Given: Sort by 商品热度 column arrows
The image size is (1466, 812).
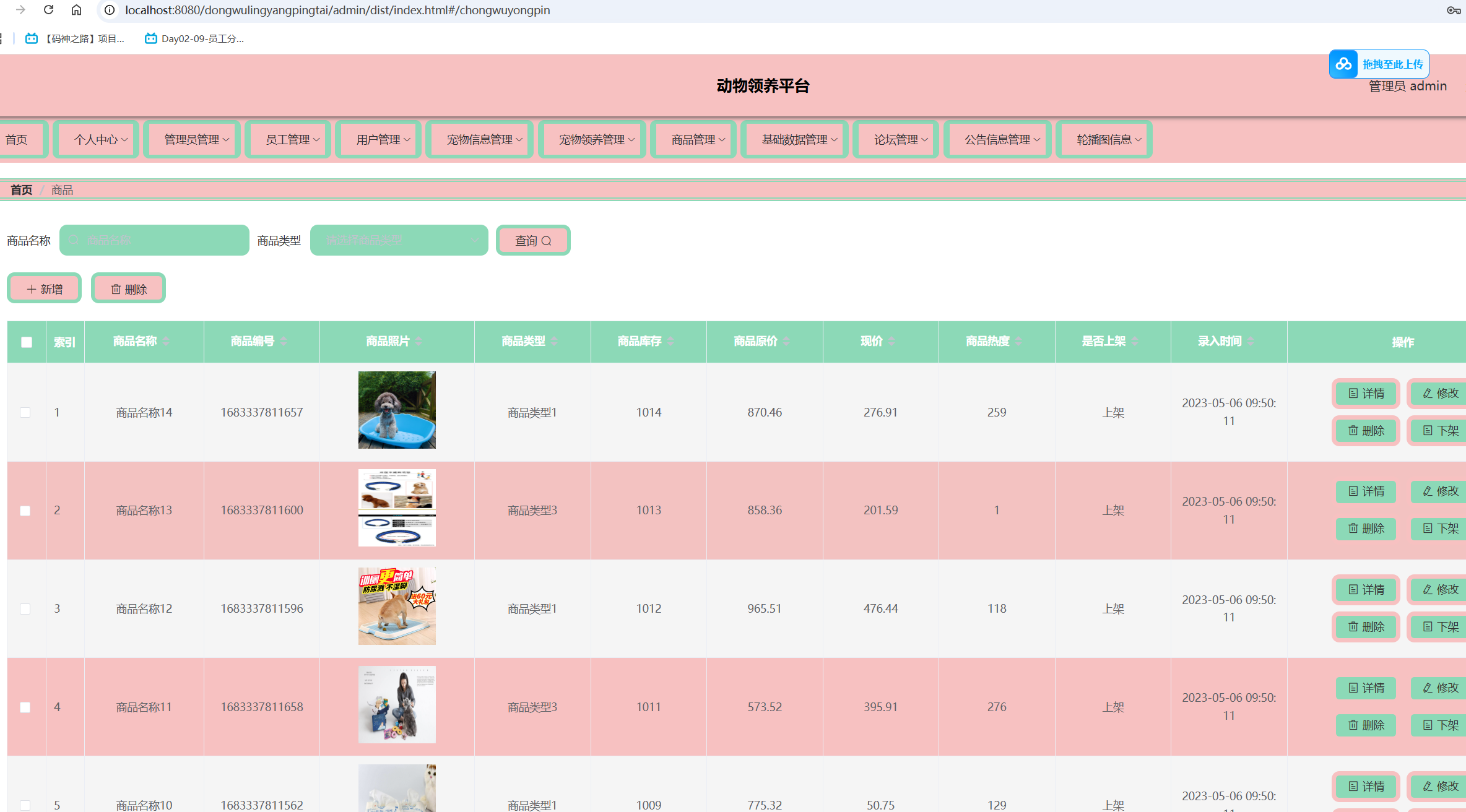Looking at the screenshot, I should (1018, 341).
